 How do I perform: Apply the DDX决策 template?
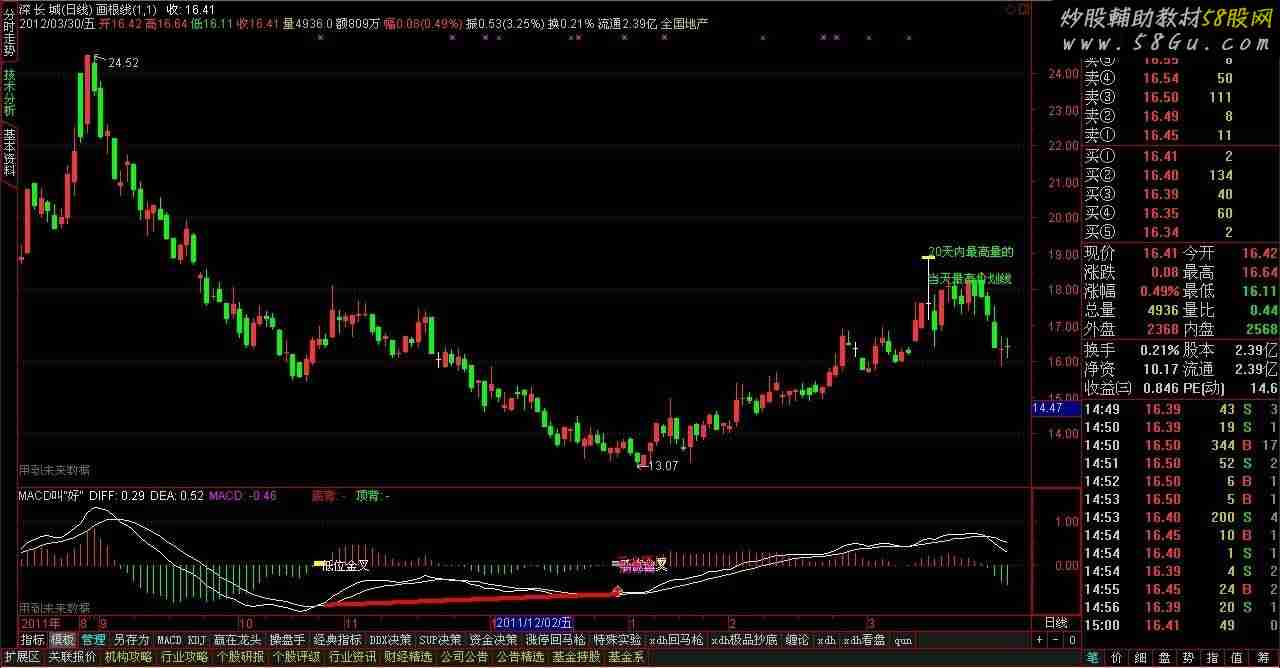point(390,640)
